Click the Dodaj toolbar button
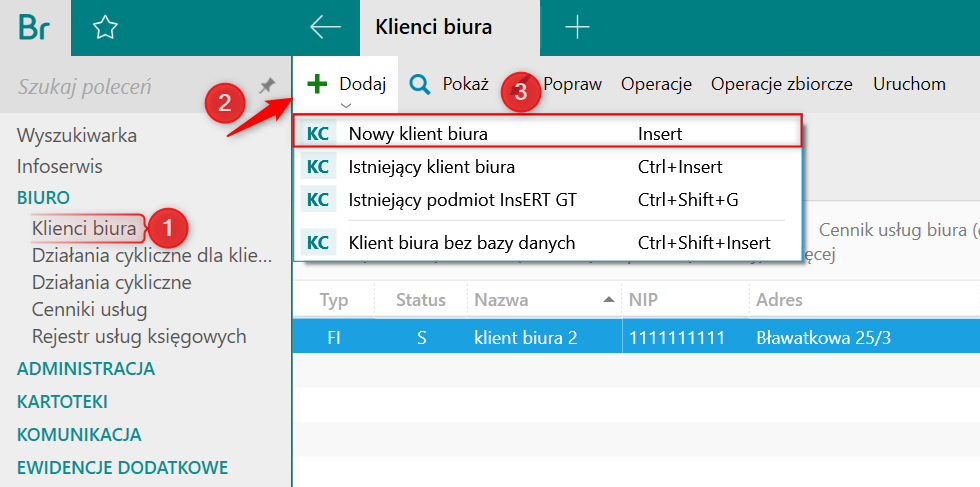This screenshot has width=980, height=487. coord(346,85)
